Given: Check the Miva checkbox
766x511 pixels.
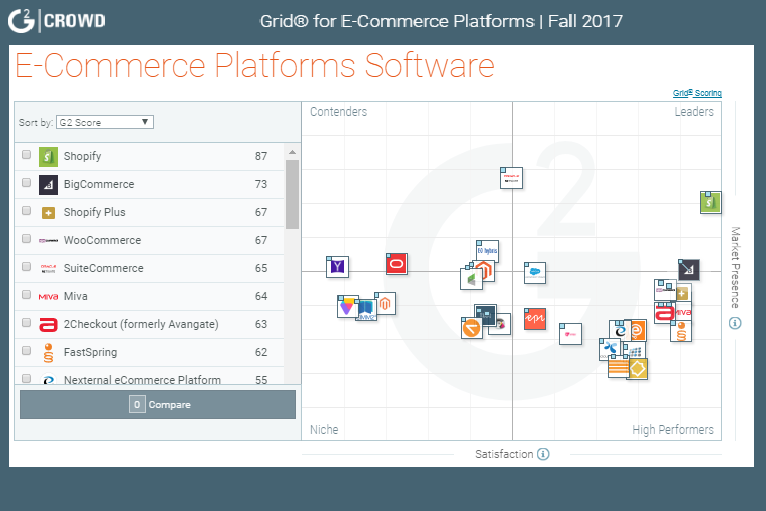Looking at the screenshot, I should tap(26, 295).
